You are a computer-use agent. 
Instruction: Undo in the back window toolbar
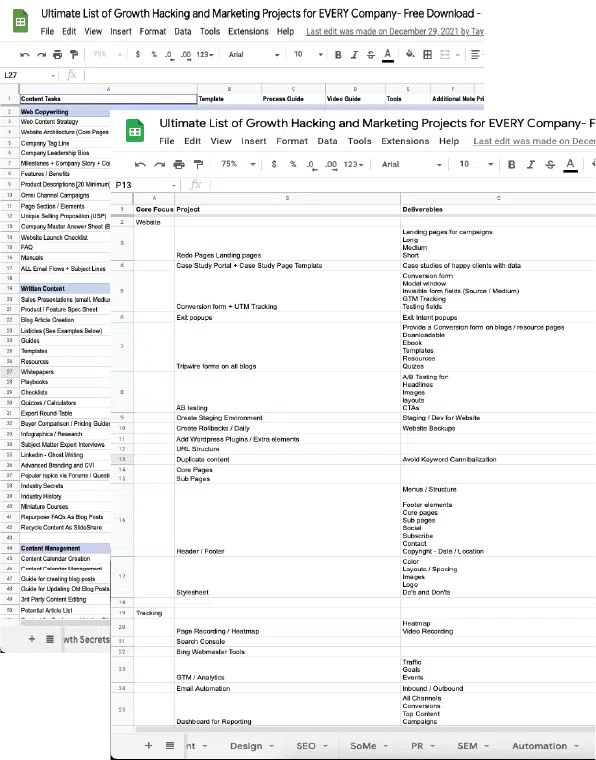[x=25, y=55]
